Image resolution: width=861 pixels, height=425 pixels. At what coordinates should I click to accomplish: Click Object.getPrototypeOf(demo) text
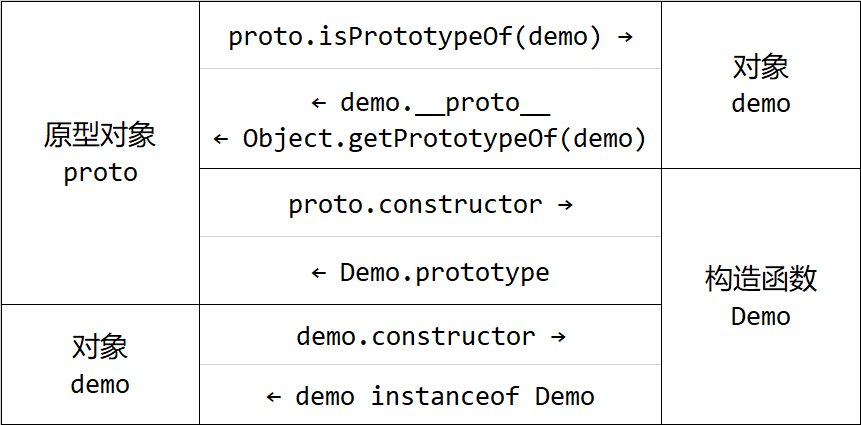click(444, 139)
